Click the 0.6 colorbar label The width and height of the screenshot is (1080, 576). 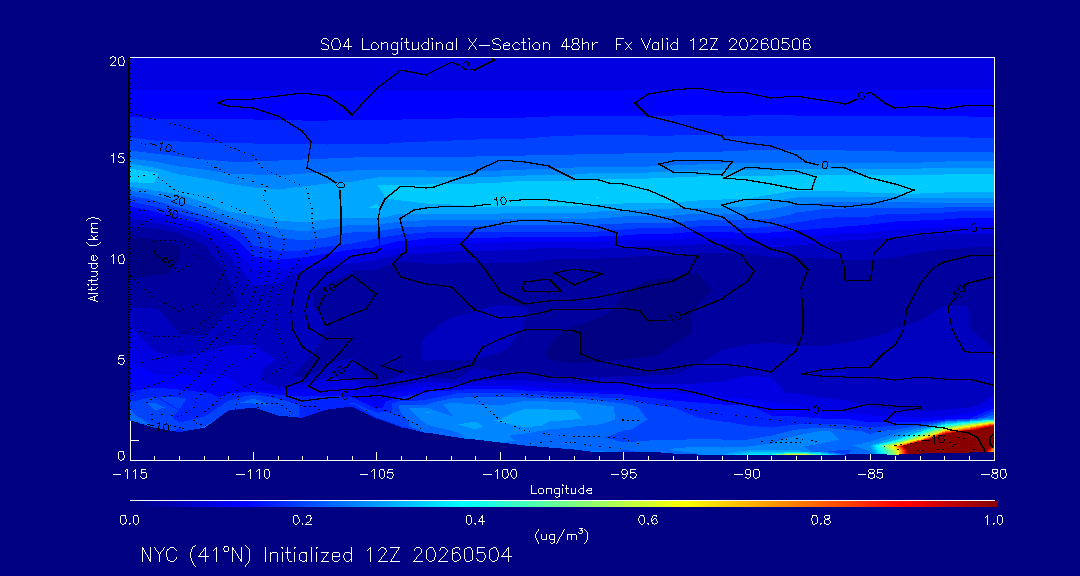pos(647,520)
